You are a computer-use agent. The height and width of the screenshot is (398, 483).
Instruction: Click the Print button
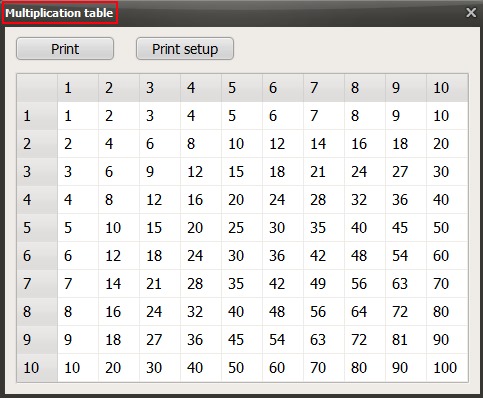coord(65,49)
